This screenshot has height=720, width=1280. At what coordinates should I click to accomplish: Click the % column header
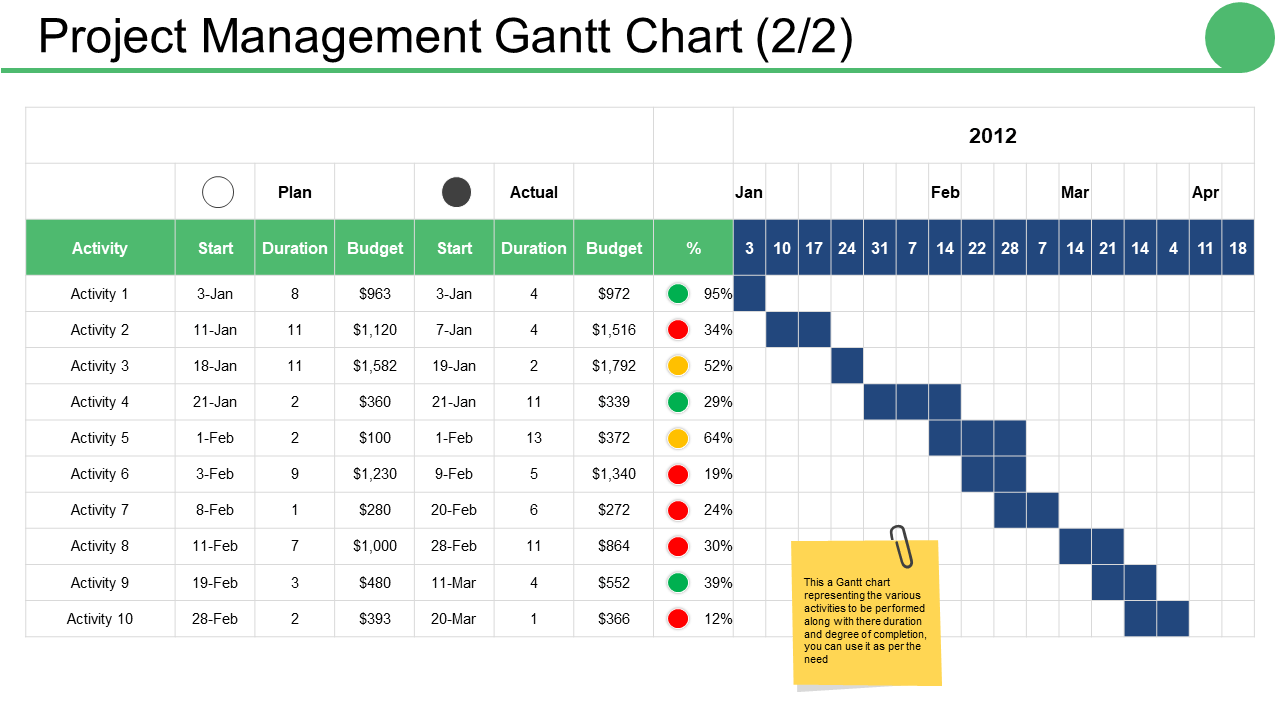(x=694, y=248)
